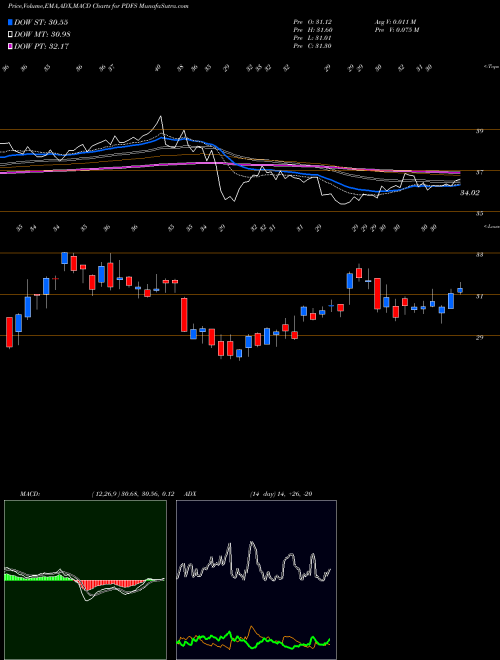Click the 33 axis label on candlestick chart
Screen dimensions: 500x660
pyautogui.click(x=479, y=255)
